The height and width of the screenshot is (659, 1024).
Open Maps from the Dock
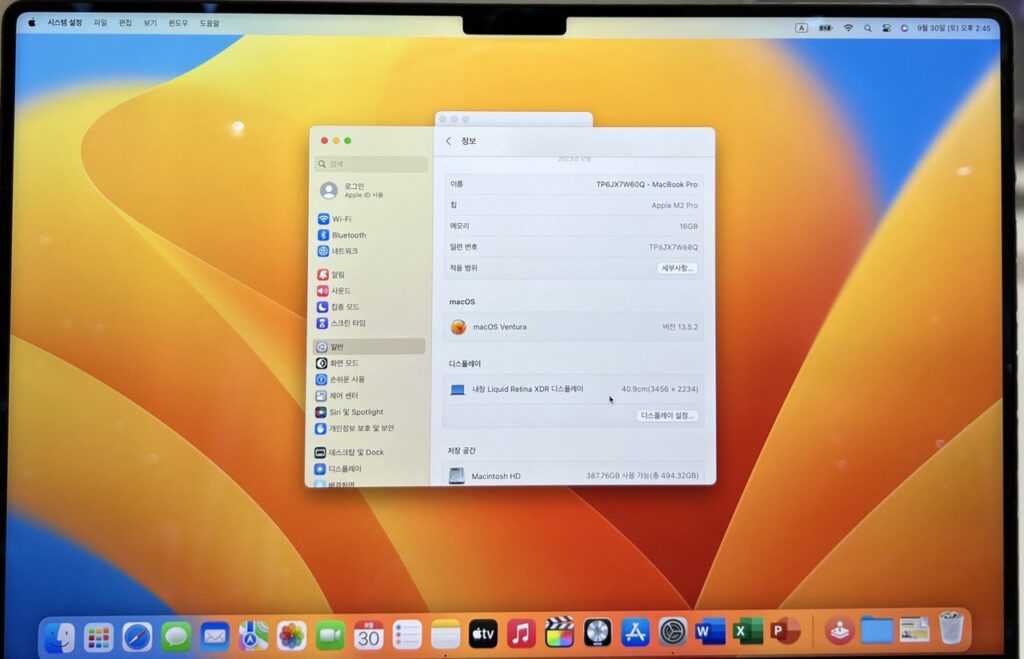point(253,635)
